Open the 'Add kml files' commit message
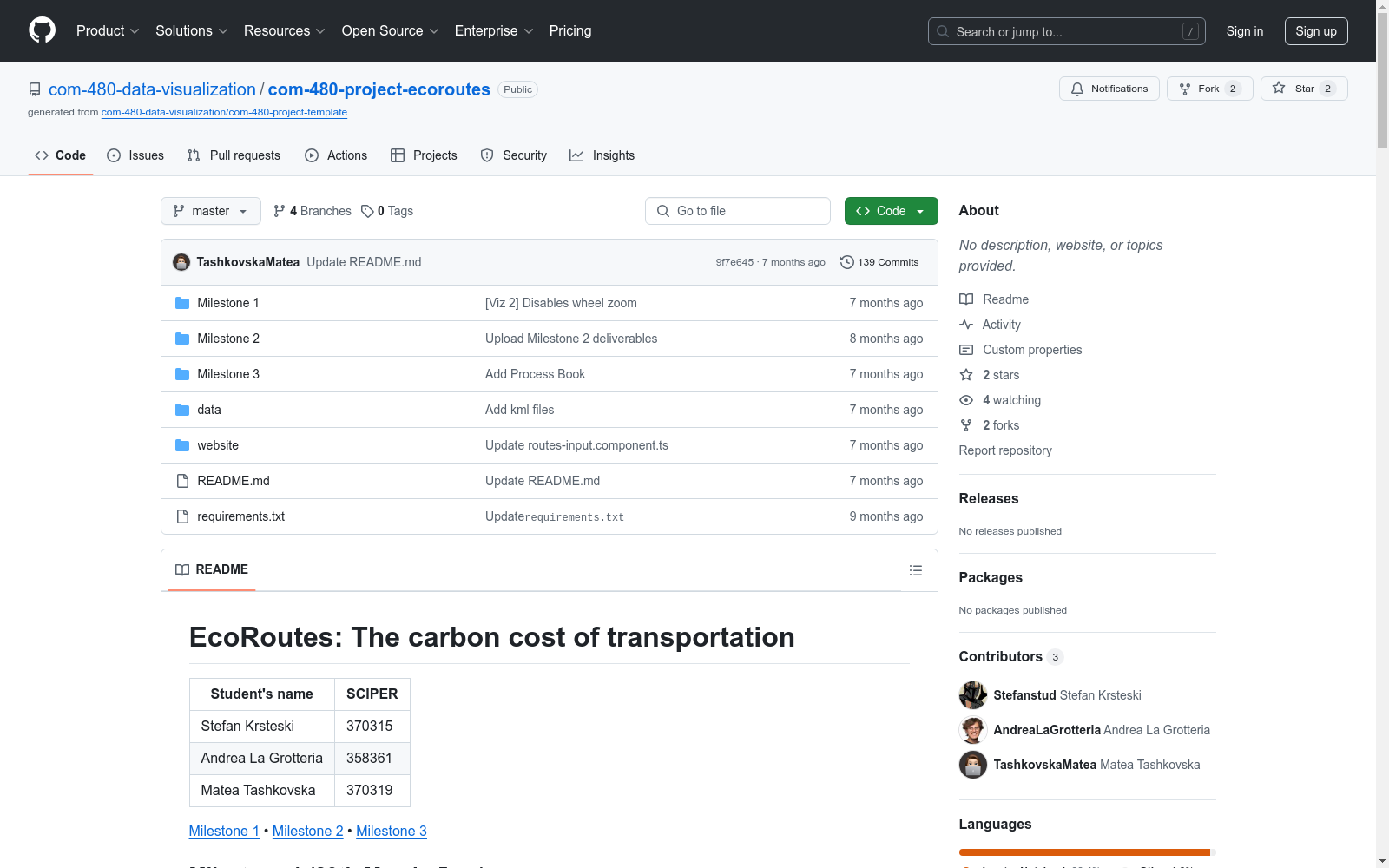1389x868 pixels. coord(519,410)
